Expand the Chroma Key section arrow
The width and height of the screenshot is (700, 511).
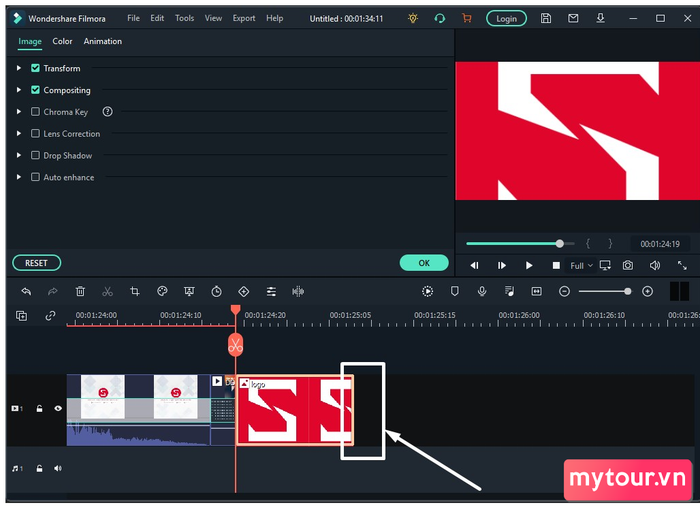[x=19, y=112]
